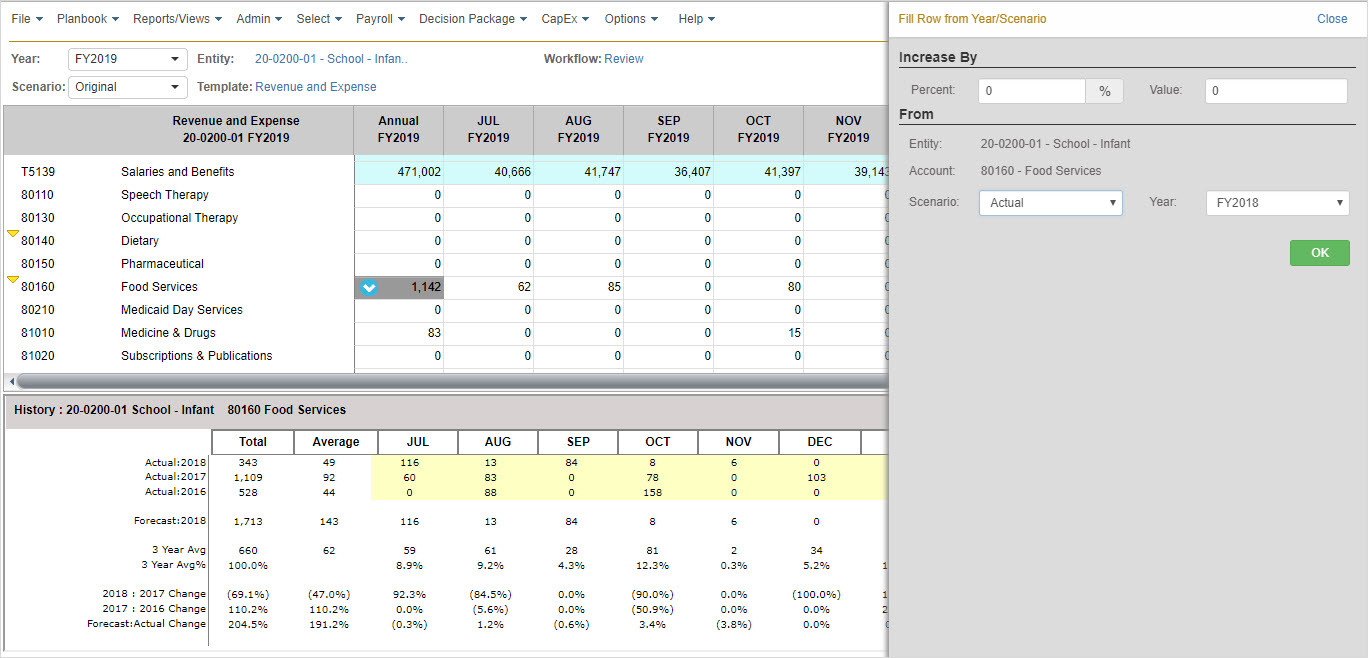Click blue chevron icon in Food Services row

(x=369, y=287)
